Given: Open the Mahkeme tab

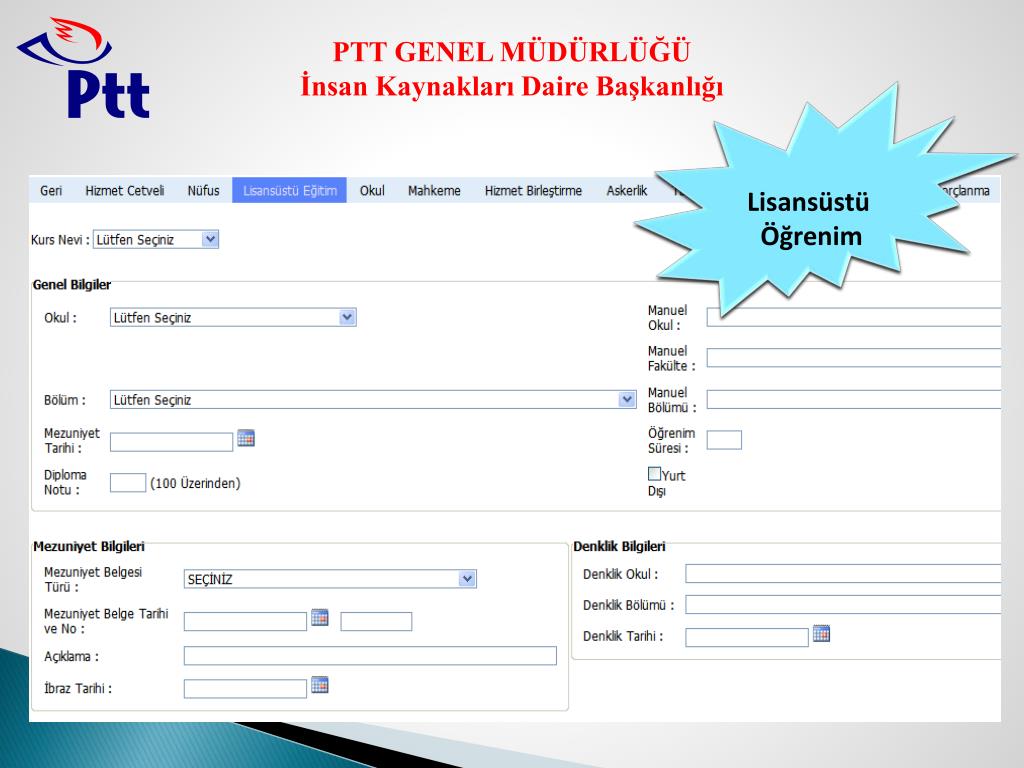Looking at the screenshot, I should (434, 191).
